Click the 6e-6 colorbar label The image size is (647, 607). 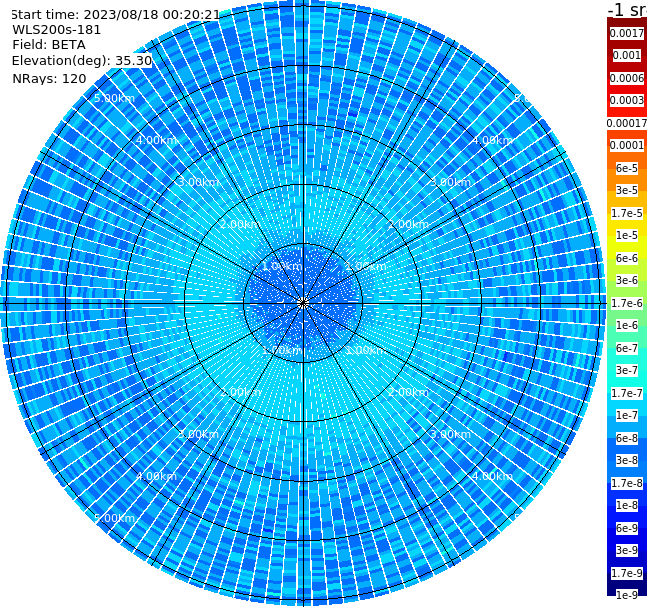pyautogui.click(x=627, y=258)
